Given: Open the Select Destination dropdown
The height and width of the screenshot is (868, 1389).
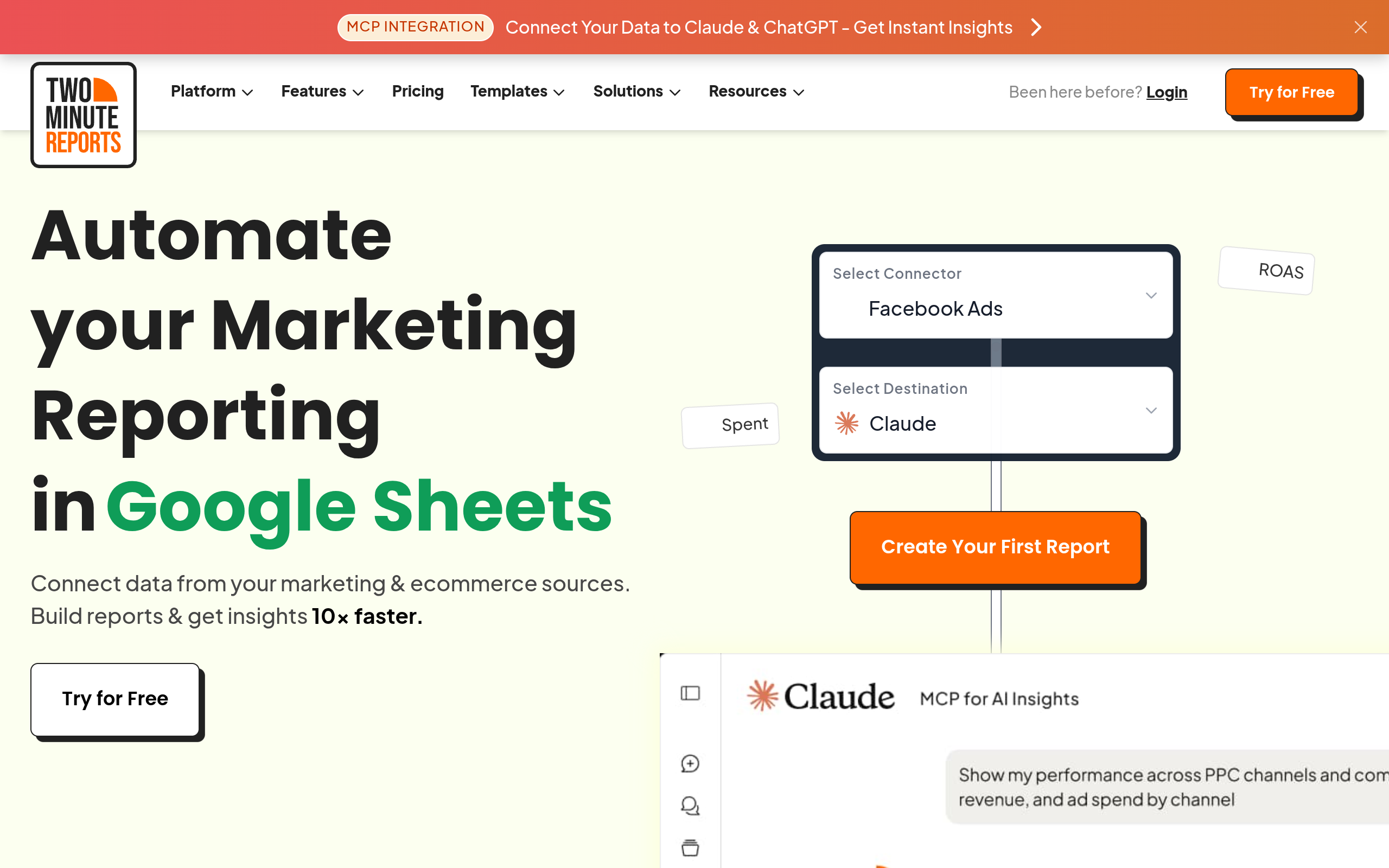Looking at the screenshot, I should [x=996, y=410].
